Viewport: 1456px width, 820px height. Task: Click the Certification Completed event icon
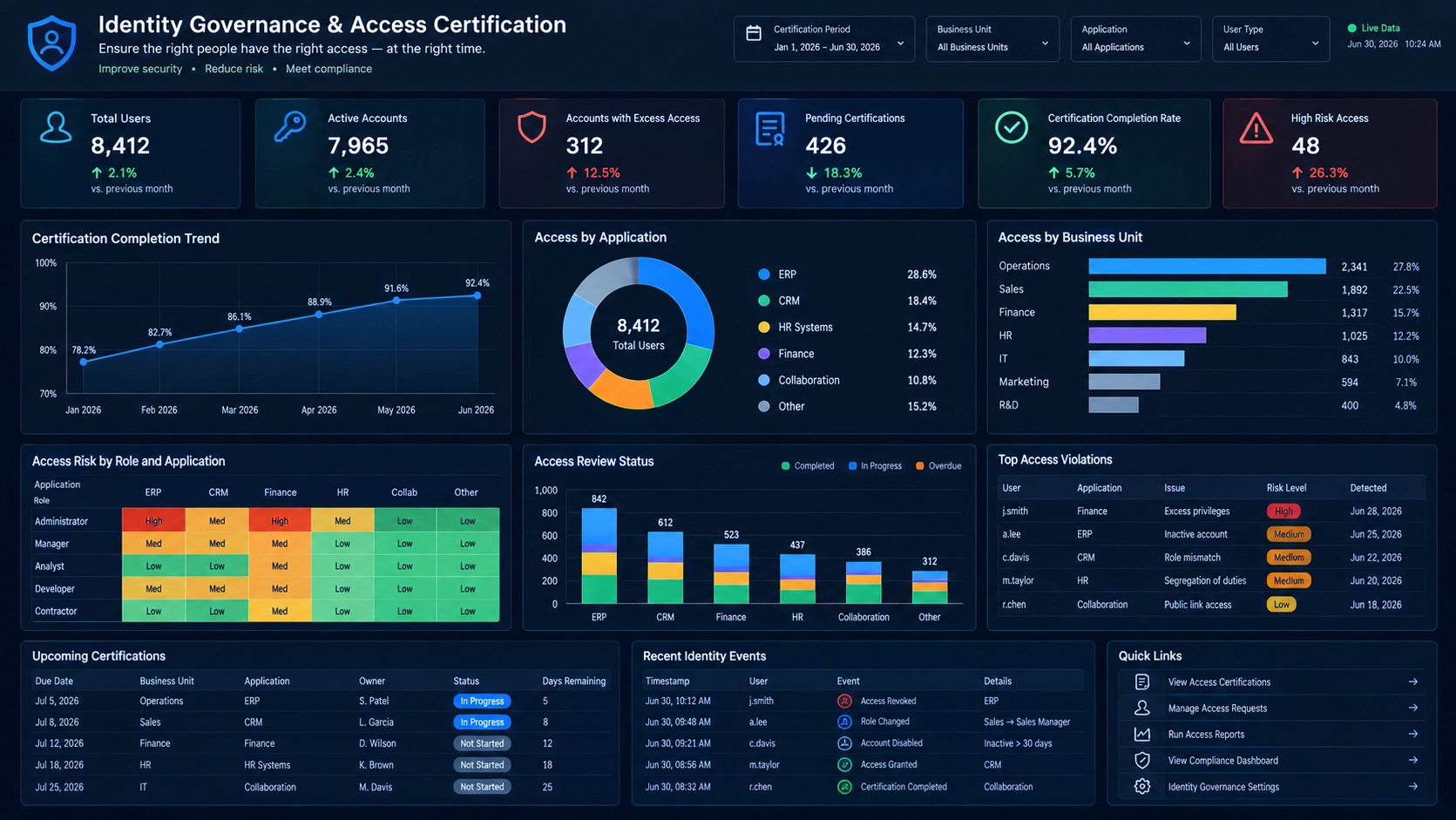pyautogui.click(x=844, y=786)
